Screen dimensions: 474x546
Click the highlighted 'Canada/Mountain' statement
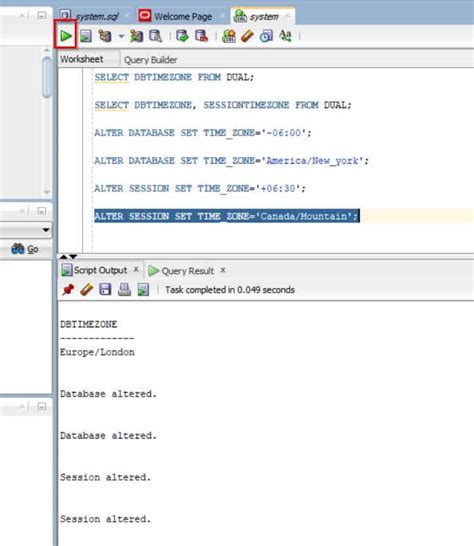(x=227, y=216)
